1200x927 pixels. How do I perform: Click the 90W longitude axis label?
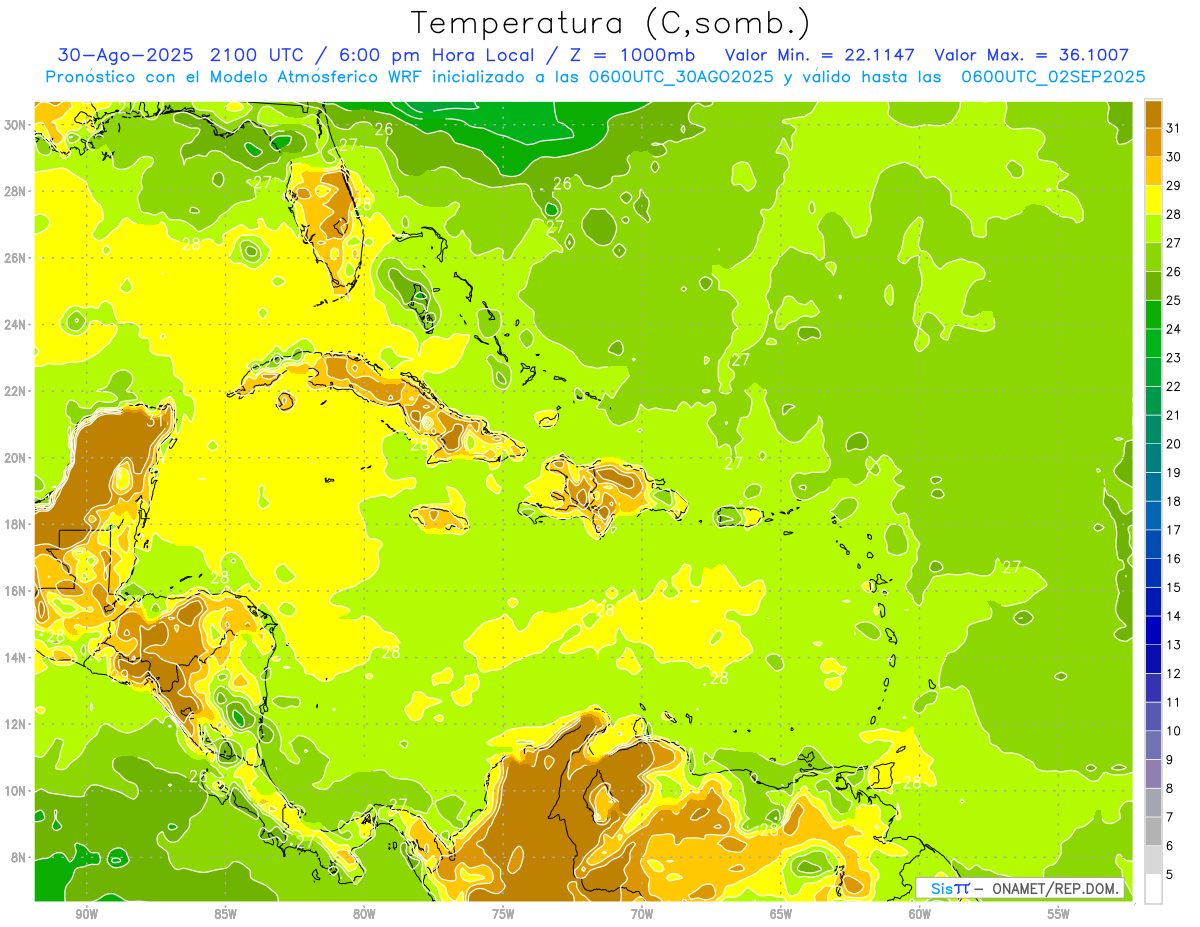click(x=86, y=914)
